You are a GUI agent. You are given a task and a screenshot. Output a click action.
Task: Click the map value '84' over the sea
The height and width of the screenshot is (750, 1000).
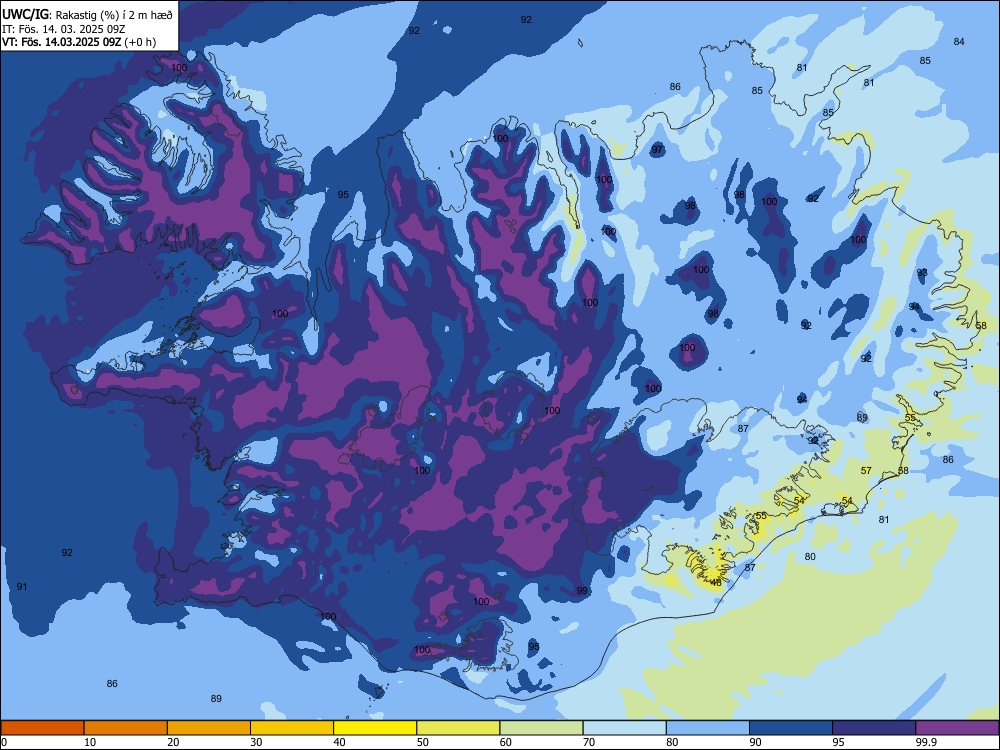click(x=959, y=41)
